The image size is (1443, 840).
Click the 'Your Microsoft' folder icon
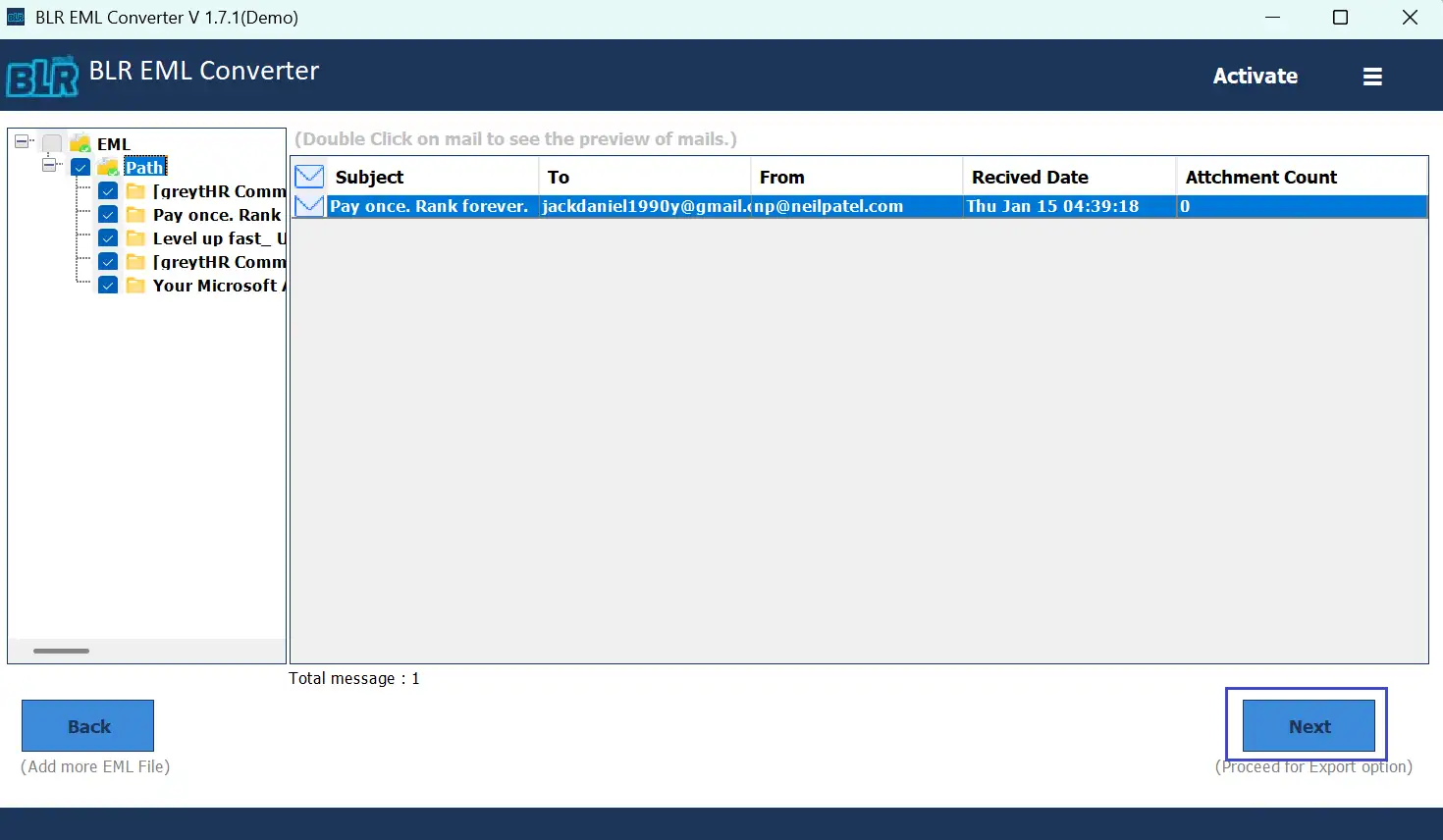135,286
